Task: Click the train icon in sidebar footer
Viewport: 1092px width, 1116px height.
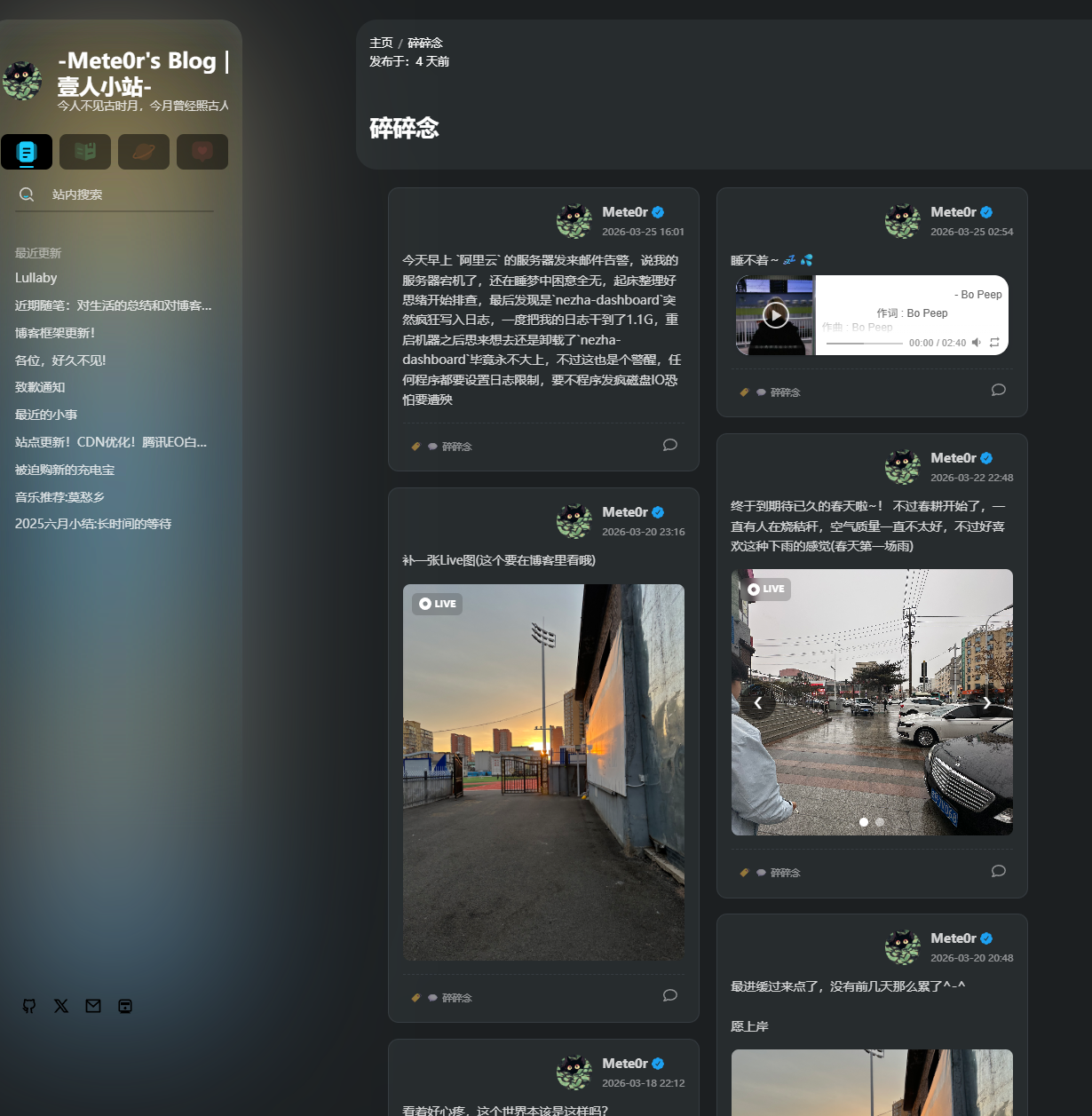Action: pyautogui.click(x=125, y=1006)
